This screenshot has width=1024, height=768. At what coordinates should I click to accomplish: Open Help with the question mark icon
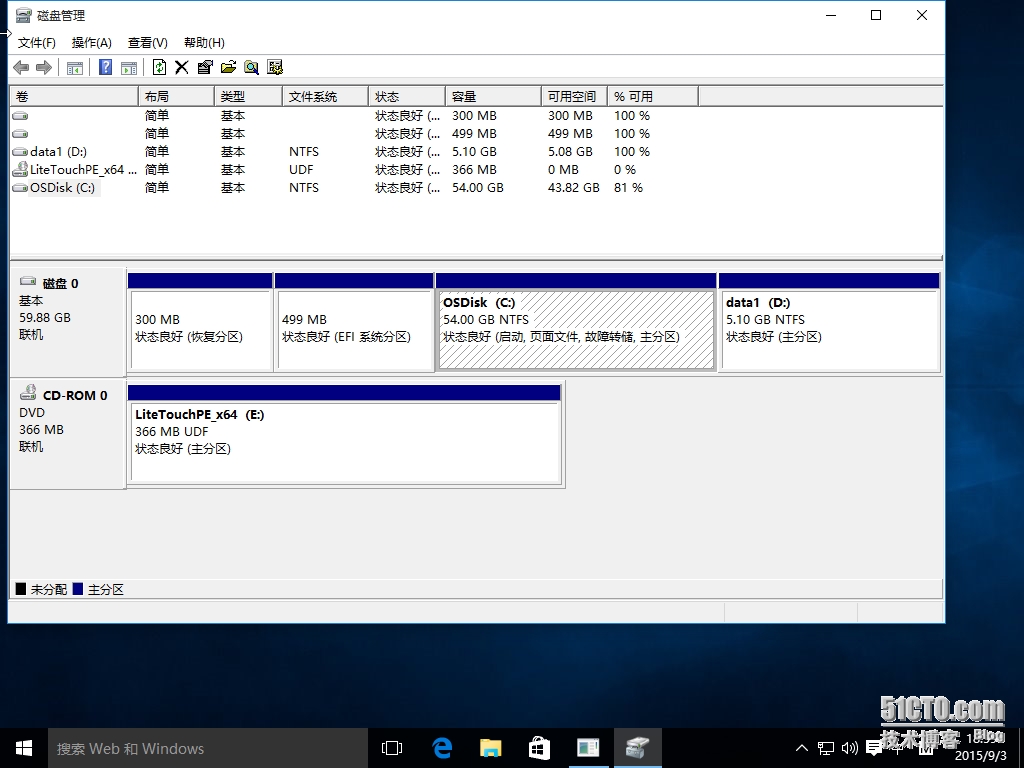click(x=105, y=67)
